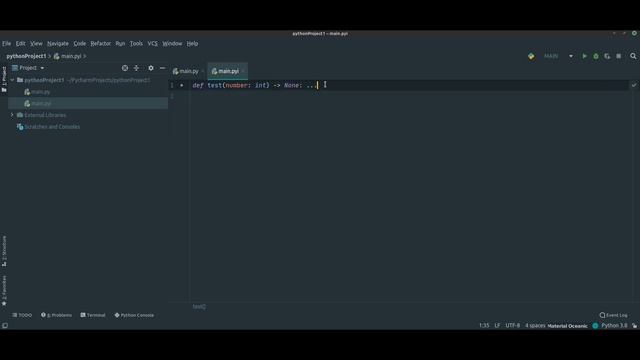Open the Terminal tool window
Screen dimensions: 640x360
pyautogui.click(x=93, y=315)
